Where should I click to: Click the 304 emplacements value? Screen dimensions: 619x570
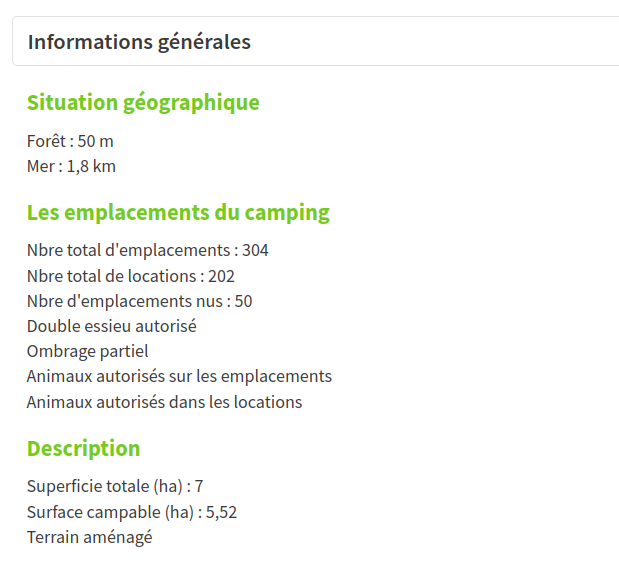(x=255, y=250)
